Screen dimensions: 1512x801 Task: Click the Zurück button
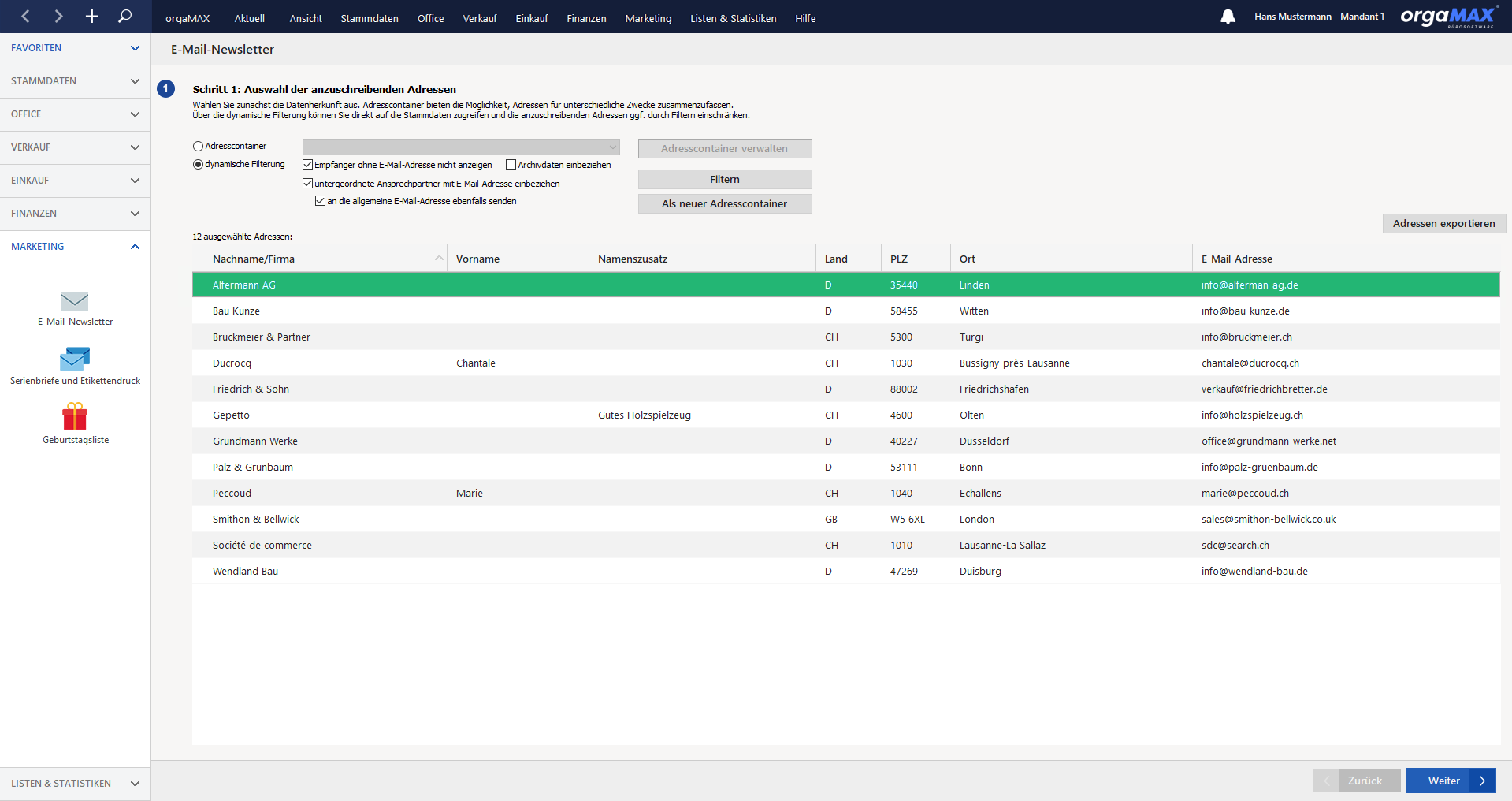[1357, 781]
